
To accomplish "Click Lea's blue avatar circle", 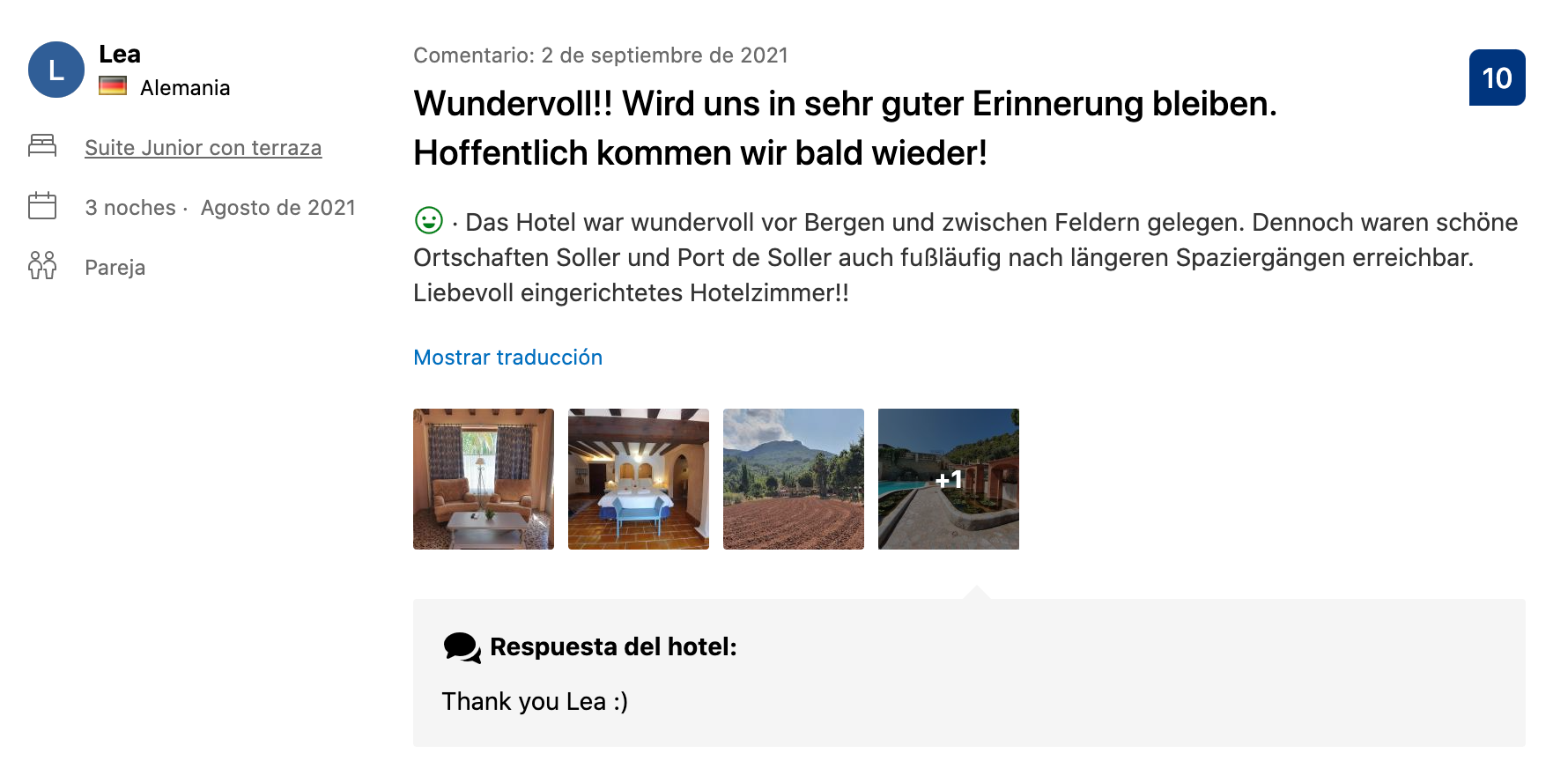I will [x=56, y=70].
